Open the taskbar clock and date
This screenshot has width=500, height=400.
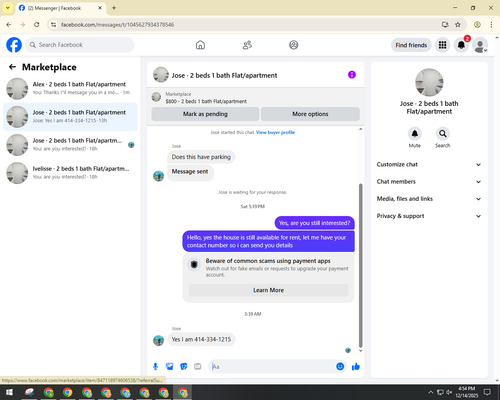(x=466, y=392)
